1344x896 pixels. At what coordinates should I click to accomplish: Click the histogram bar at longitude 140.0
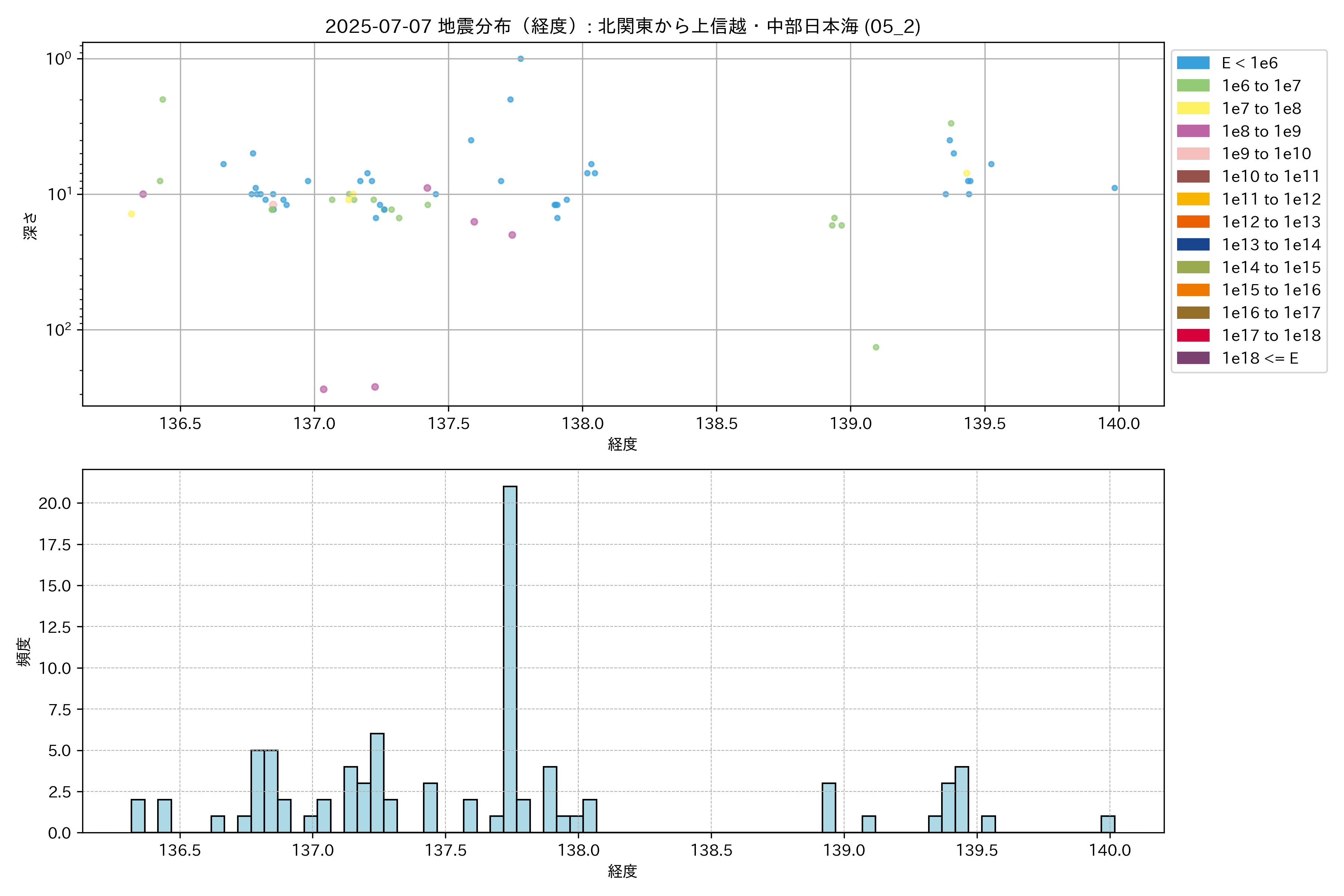click(1107, 824)
